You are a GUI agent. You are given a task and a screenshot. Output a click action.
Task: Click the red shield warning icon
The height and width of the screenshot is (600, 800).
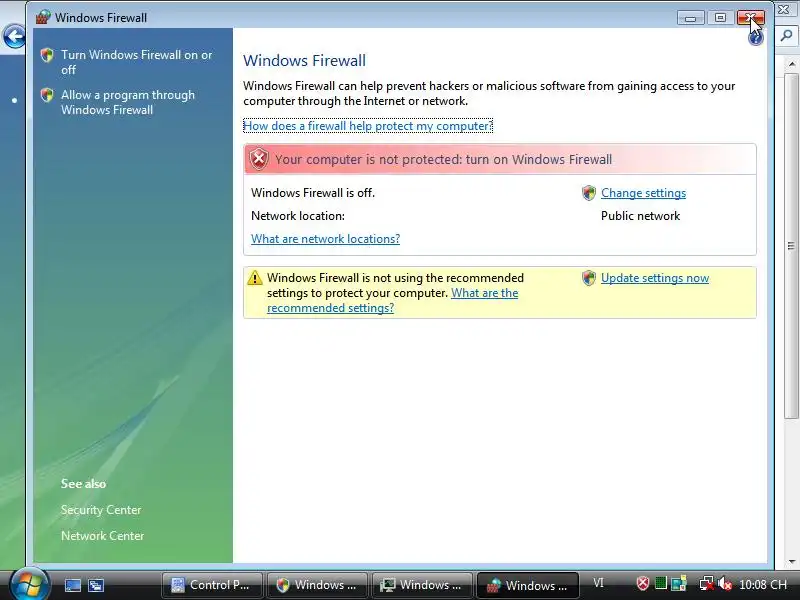click(259, 159)
